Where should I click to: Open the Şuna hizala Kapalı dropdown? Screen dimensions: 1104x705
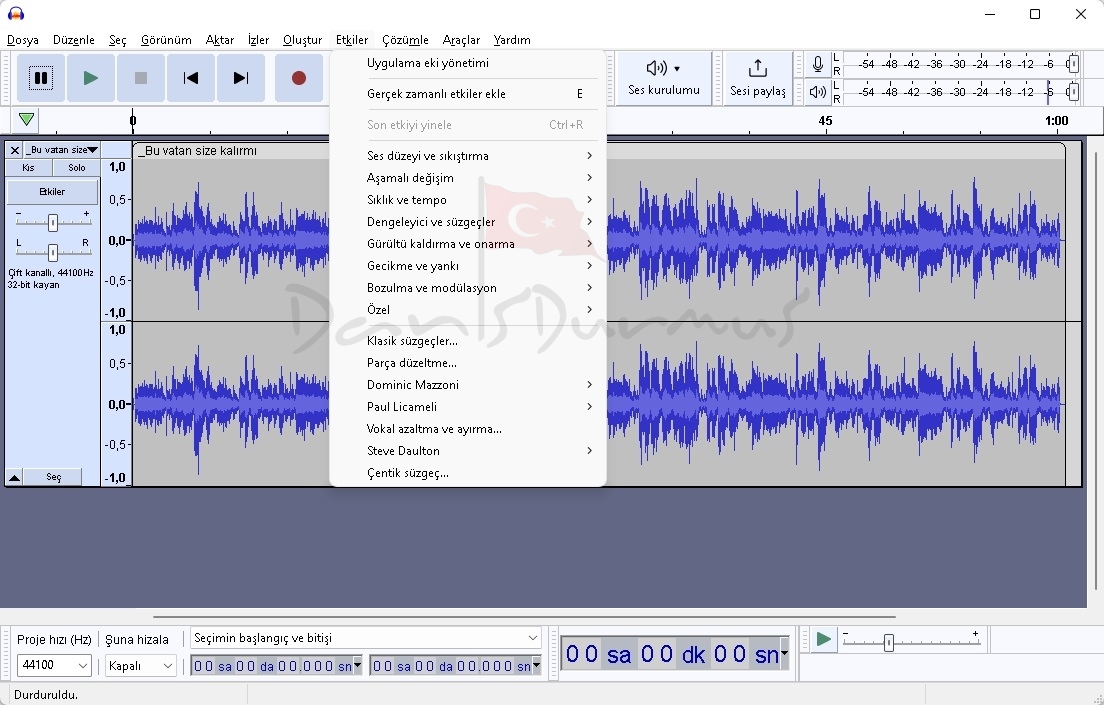[141, 665]
